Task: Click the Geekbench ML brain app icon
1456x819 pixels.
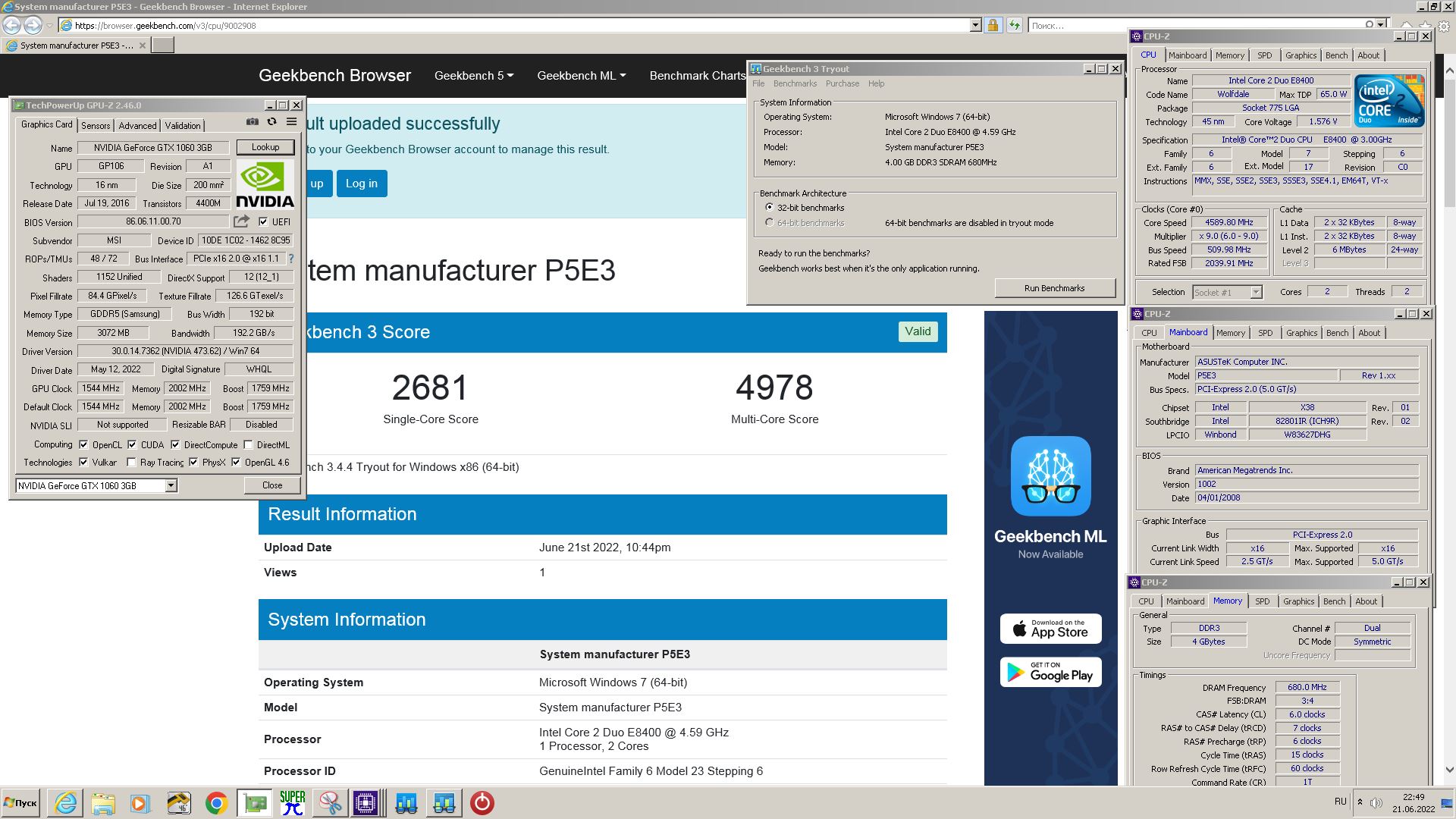Action: point(1050,475)
